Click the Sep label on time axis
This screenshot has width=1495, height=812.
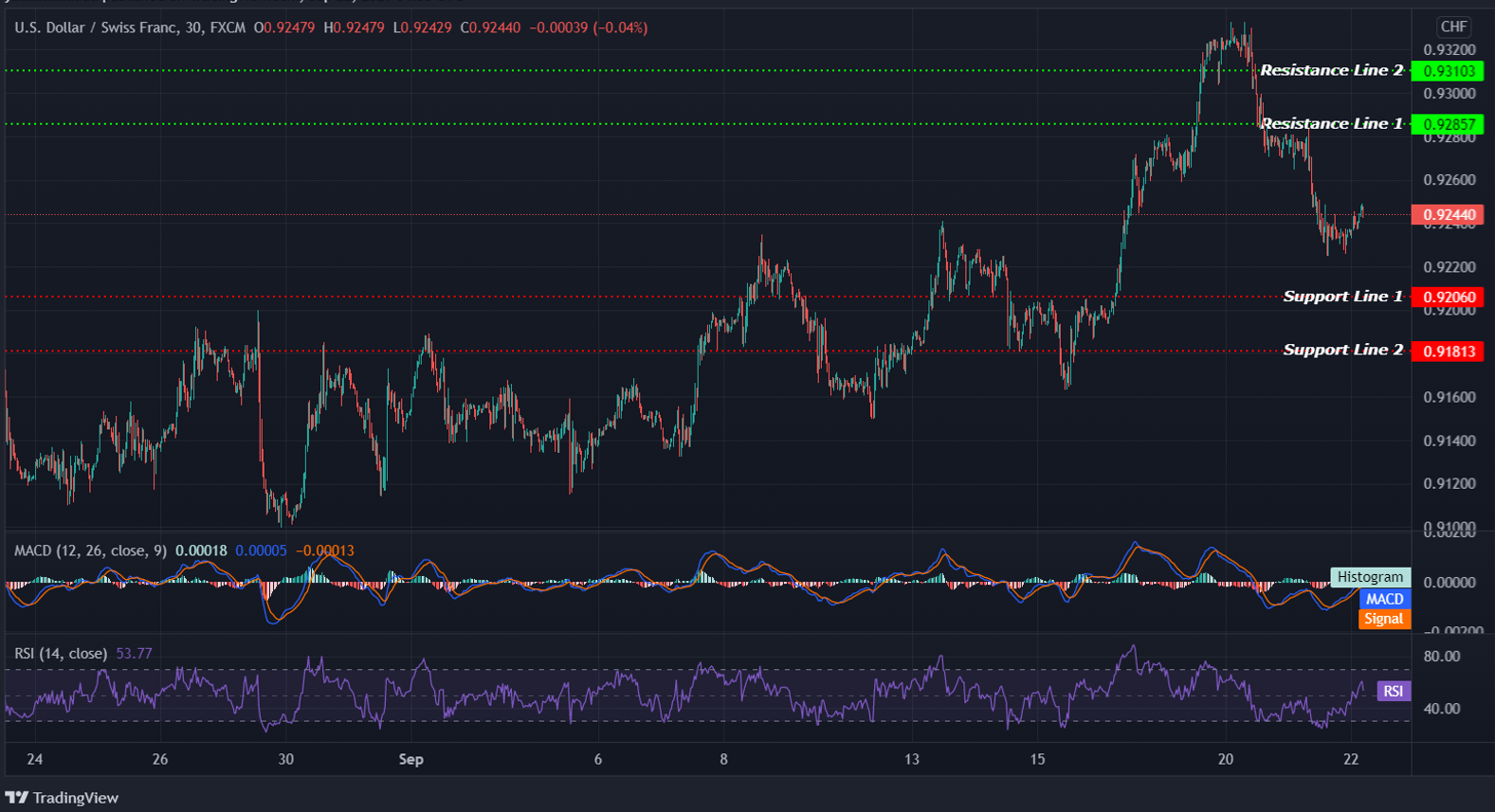coord(410,759)
